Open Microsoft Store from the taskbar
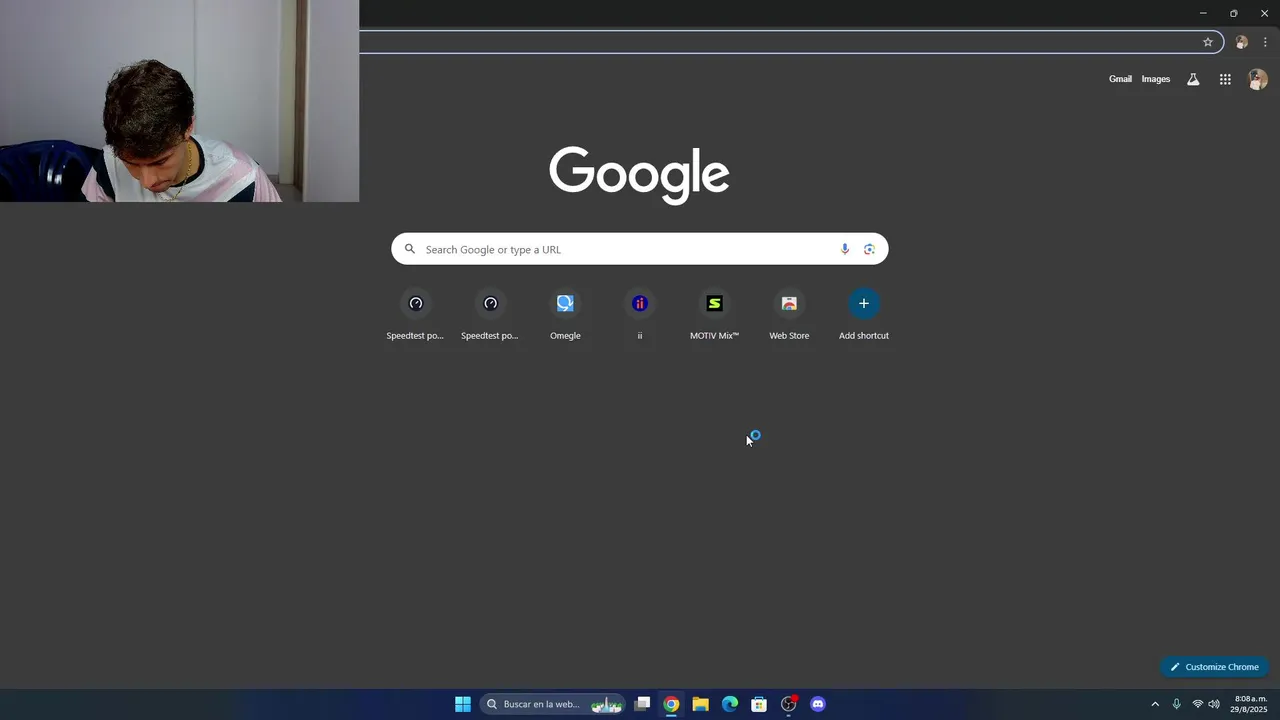Viewport: 1280px width, 720px height. pos(759,704)
